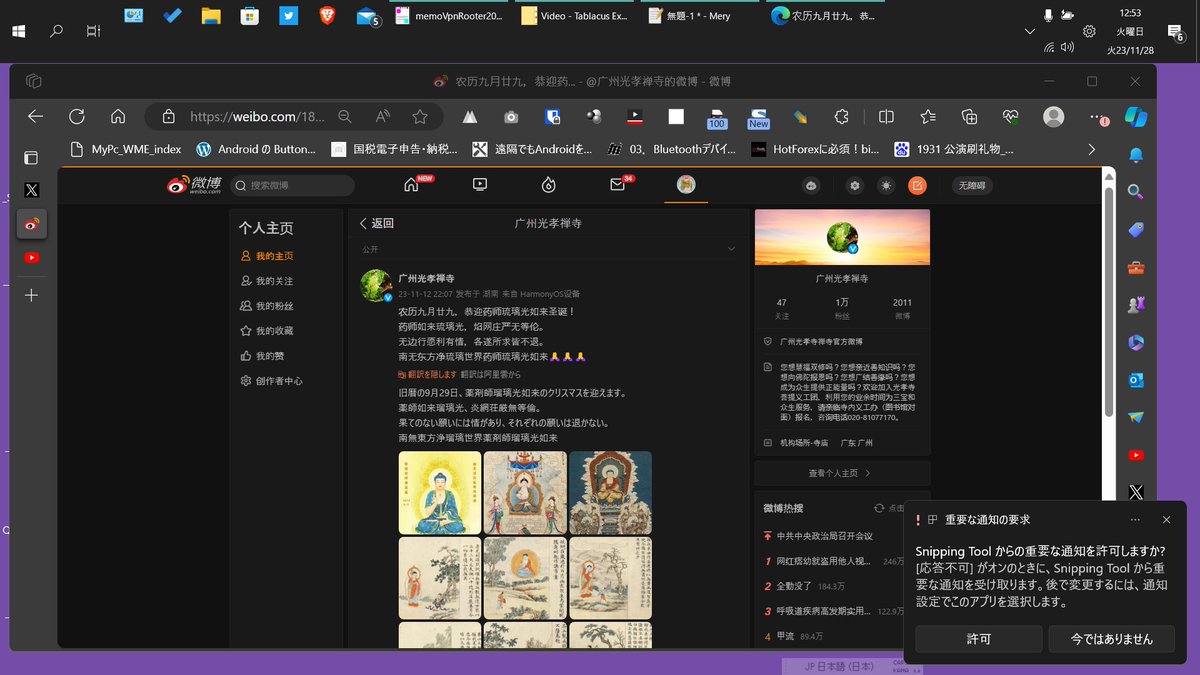
Task: Open trending topic 全勤没了
Action: click(795, 586)
